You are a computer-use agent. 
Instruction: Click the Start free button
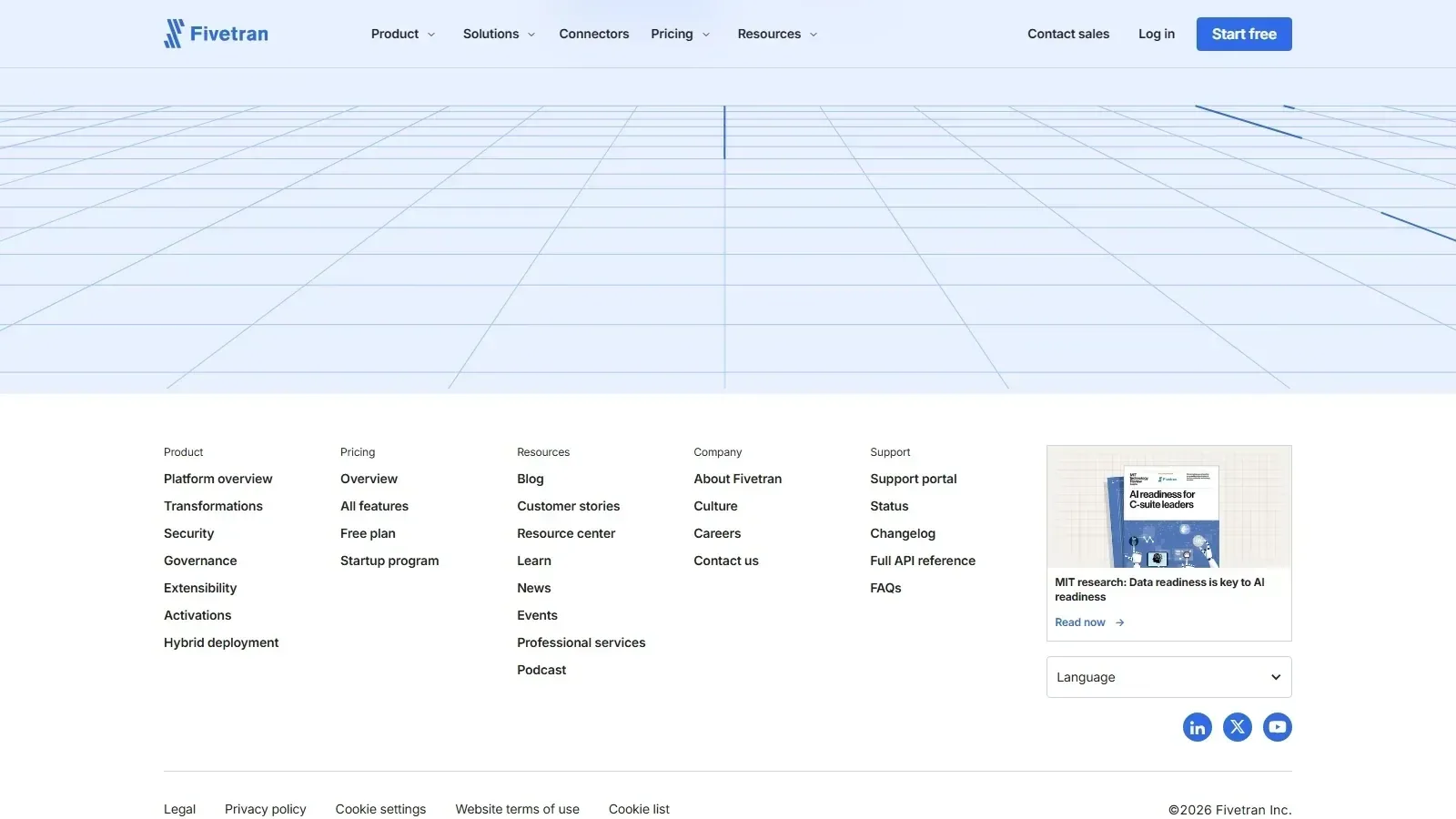1244,34
